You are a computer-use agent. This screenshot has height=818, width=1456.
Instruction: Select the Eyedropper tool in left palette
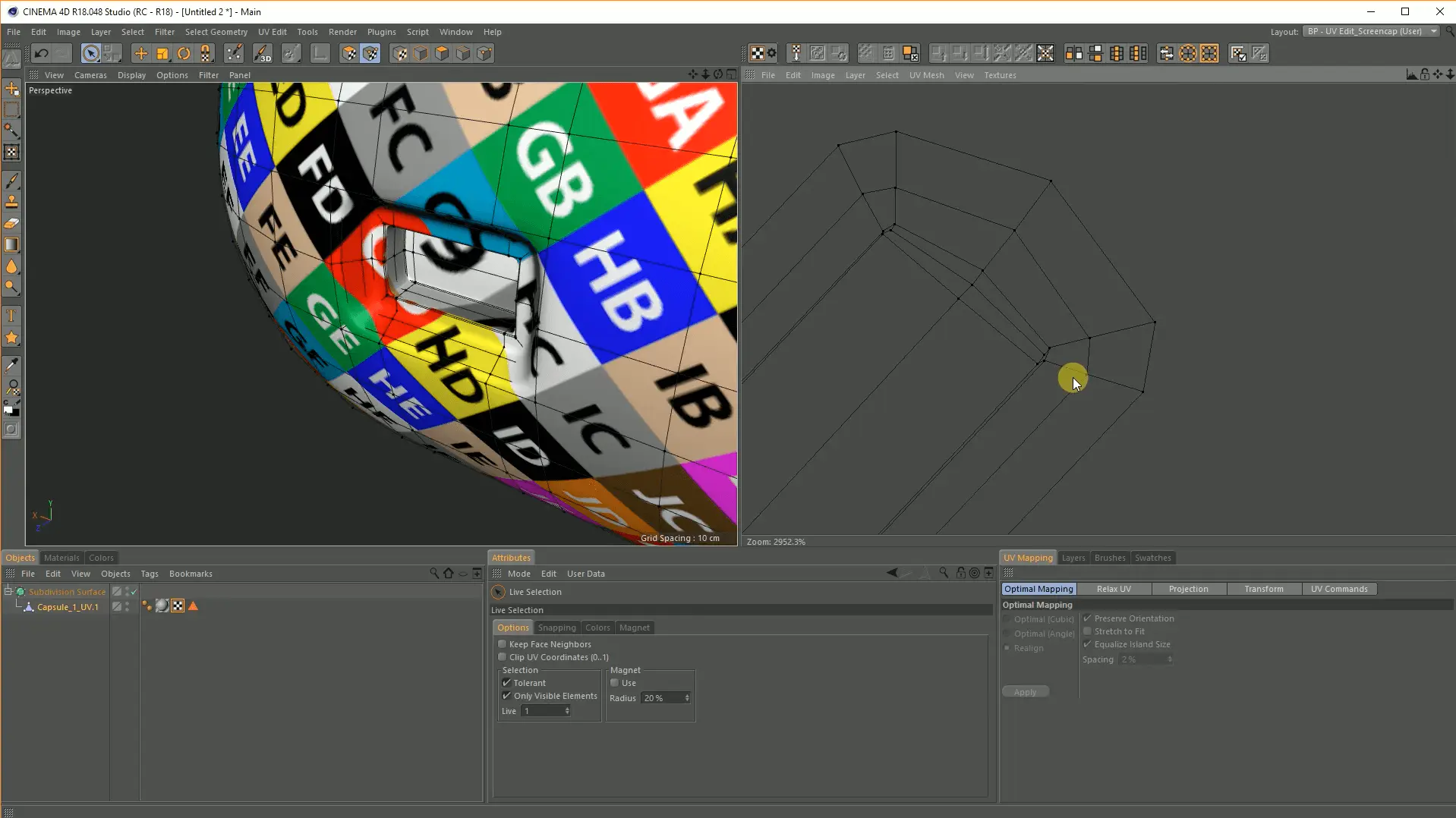click(11, 365)
